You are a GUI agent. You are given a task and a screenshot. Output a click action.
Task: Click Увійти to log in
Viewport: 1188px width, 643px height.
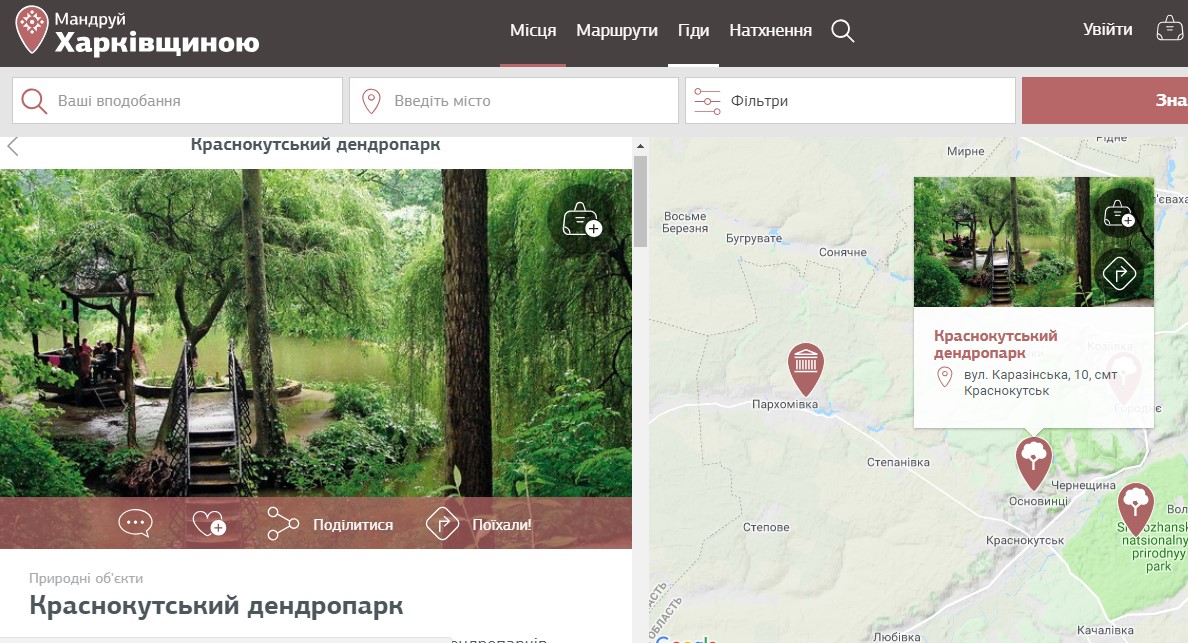coord(1108,30)
